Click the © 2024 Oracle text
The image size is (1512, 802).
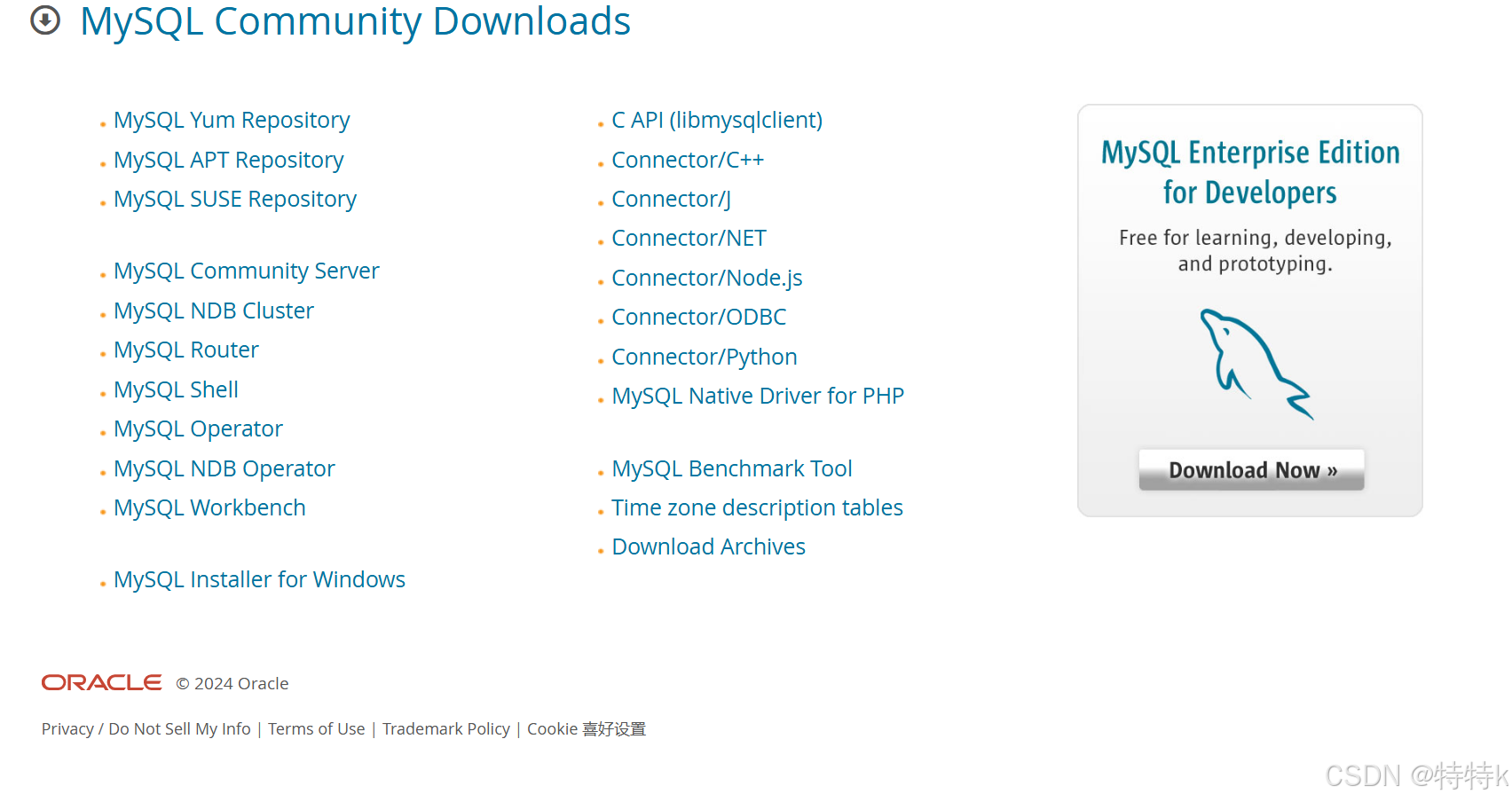[x=232, y=683]
